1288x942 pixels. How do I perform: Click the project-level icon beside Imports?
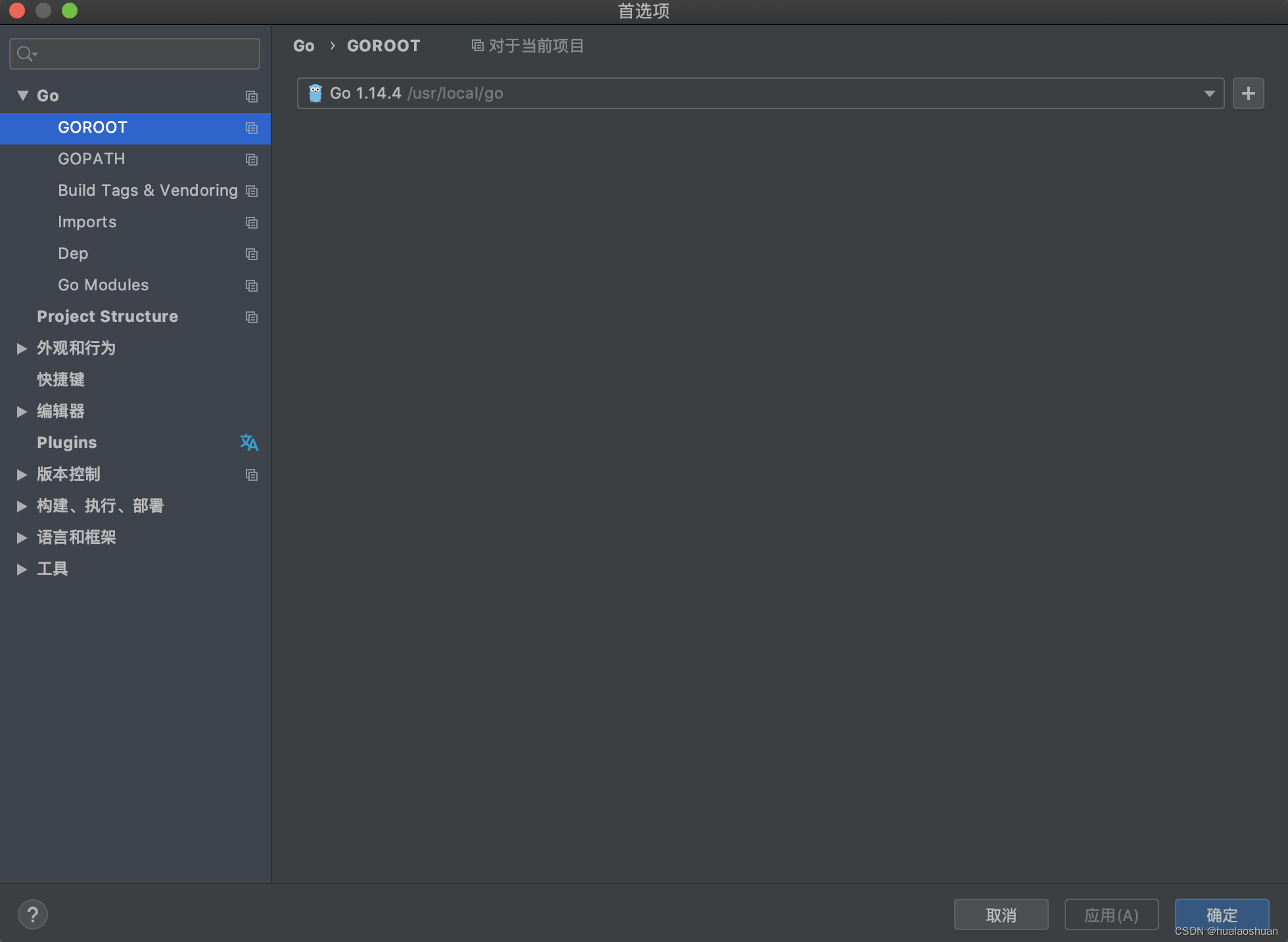coord(251,223)
